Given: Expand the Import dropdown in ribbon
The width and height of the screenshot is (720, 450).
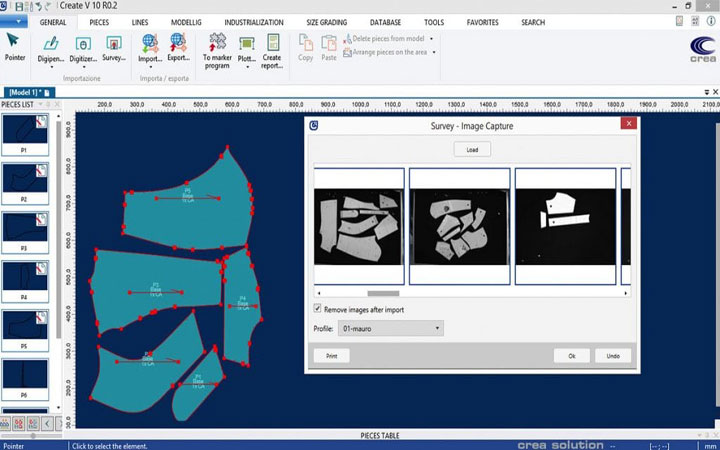Looking at the screenshot, I should [149, 67].
